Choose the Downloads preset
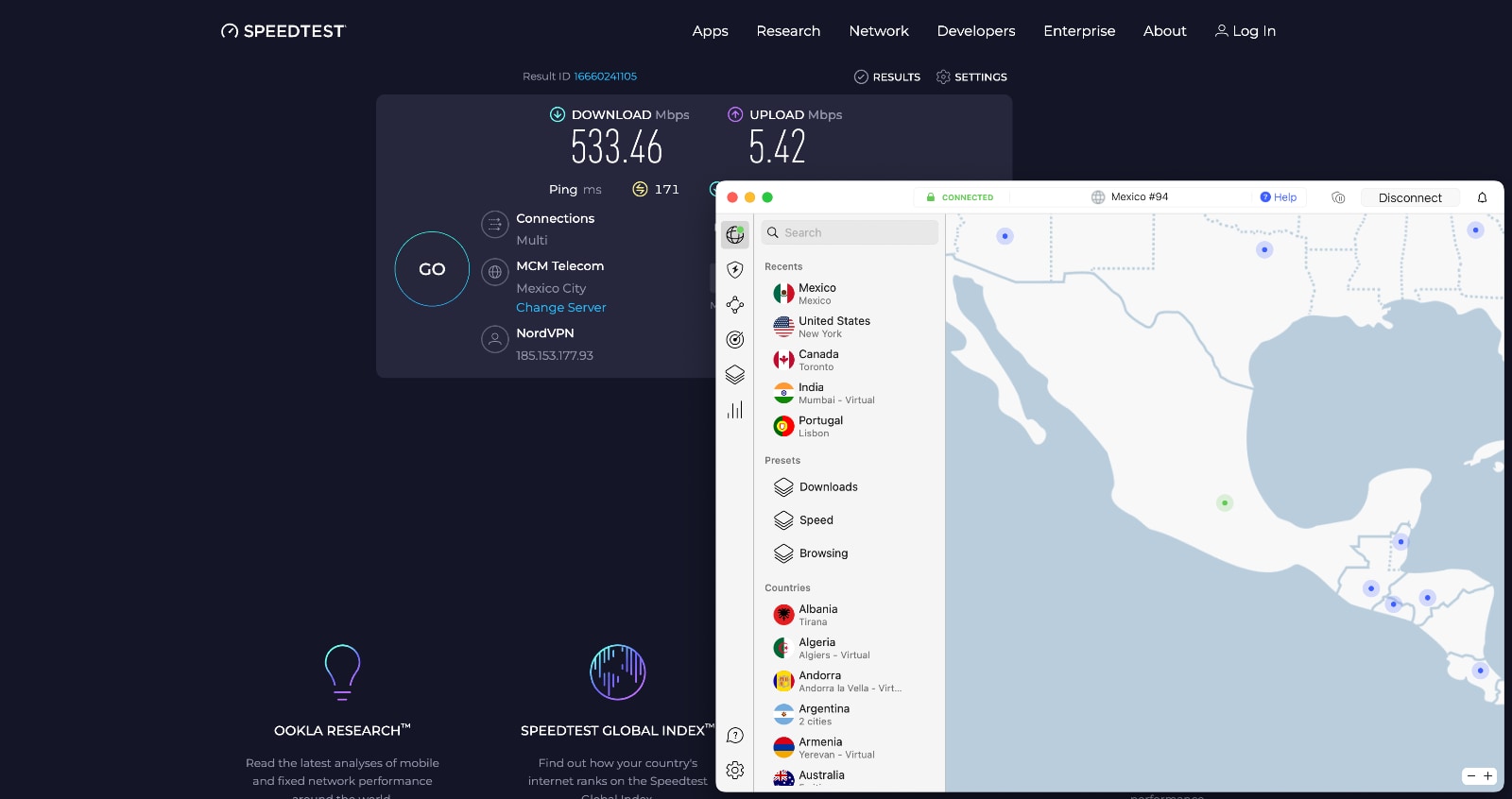Image resolution: width=1512 pixels, height=799 pixels. pyautogui.click(x=849, y=487)
